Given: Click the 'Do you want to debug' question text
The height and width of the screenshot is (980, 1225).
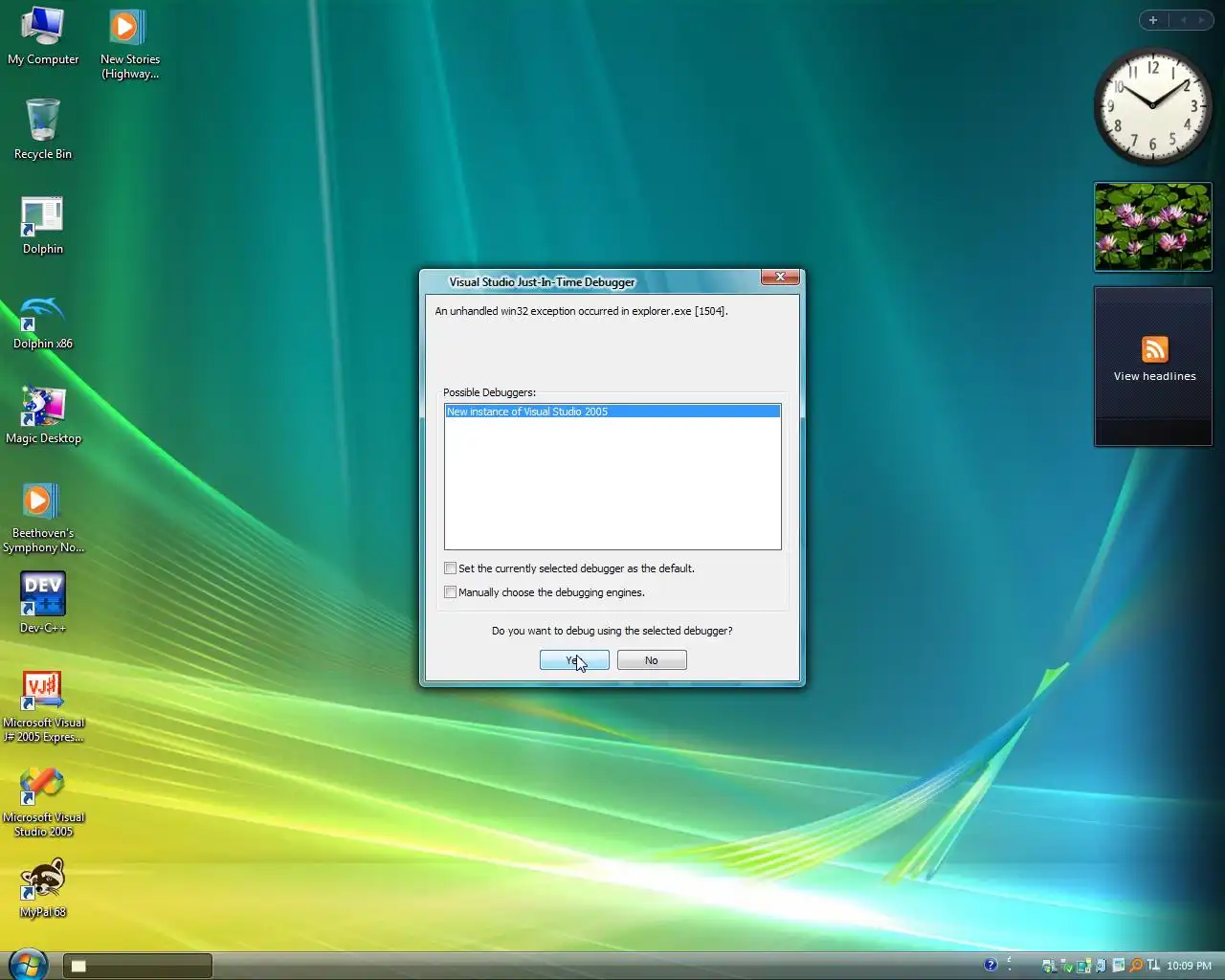Looking at the screenshot, I should 612,631.
